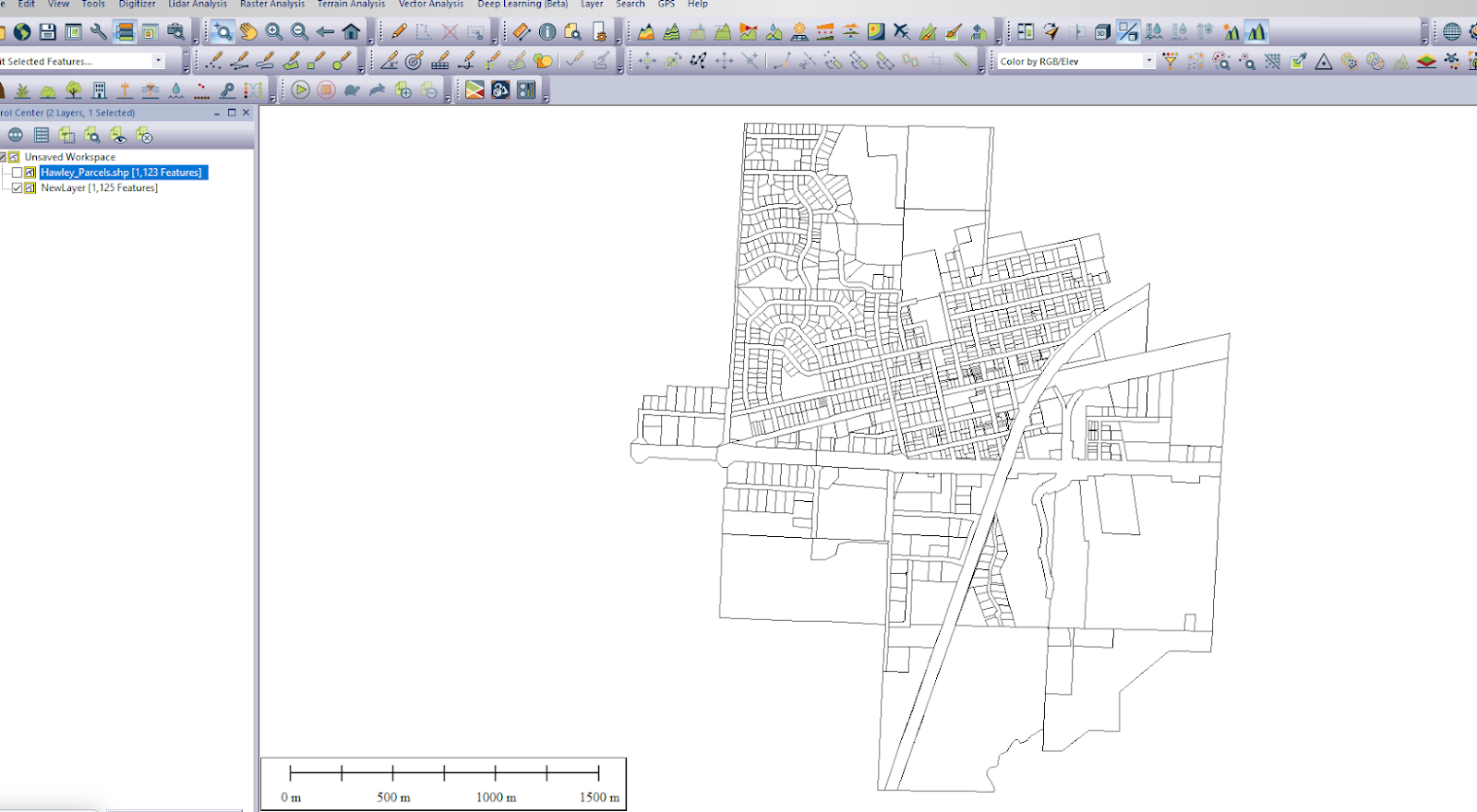Select the Unsaved Workspace tree node
Screen dimensions: 1477x812
click(x=69, y=158)
